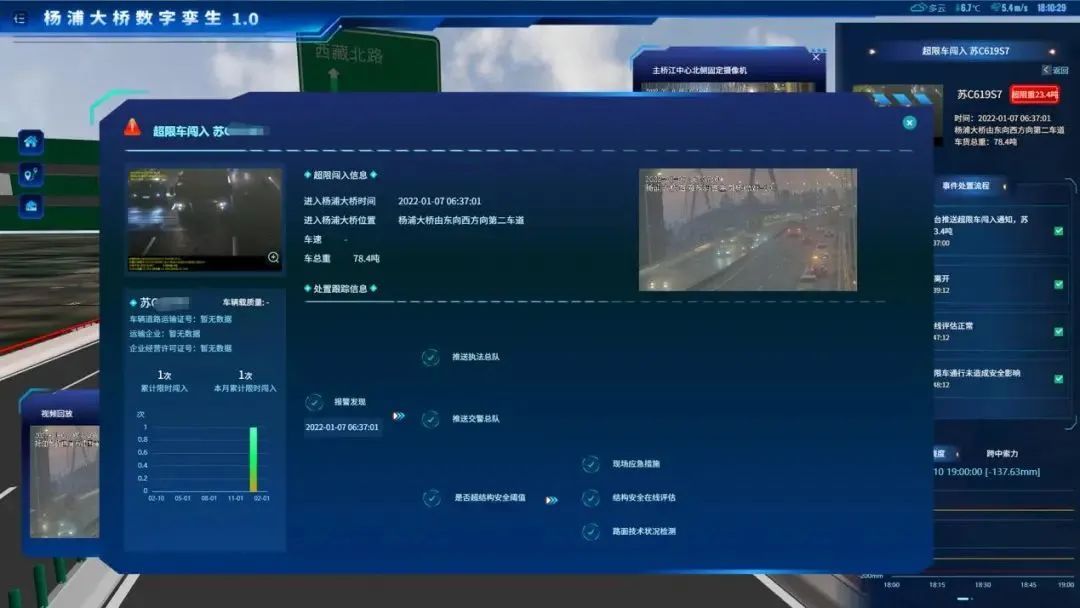Expand the arrow after 是否超结构安全阈值
The width and height of the screenshot is (1080, 608).
click(x=552, y=500)
